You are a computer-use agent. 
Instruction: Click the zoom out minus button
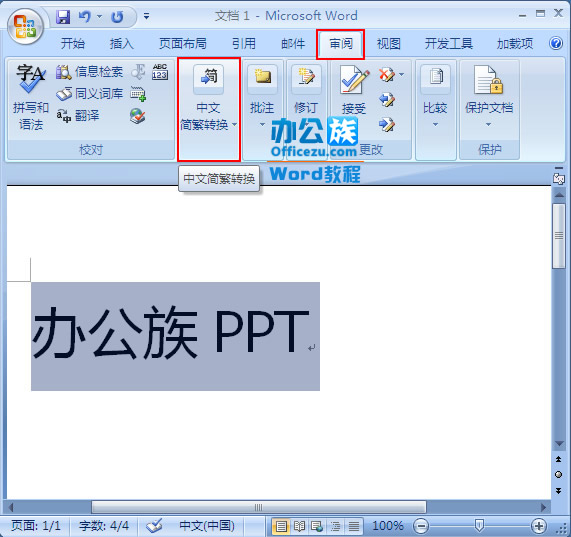[x=421, y=526]
